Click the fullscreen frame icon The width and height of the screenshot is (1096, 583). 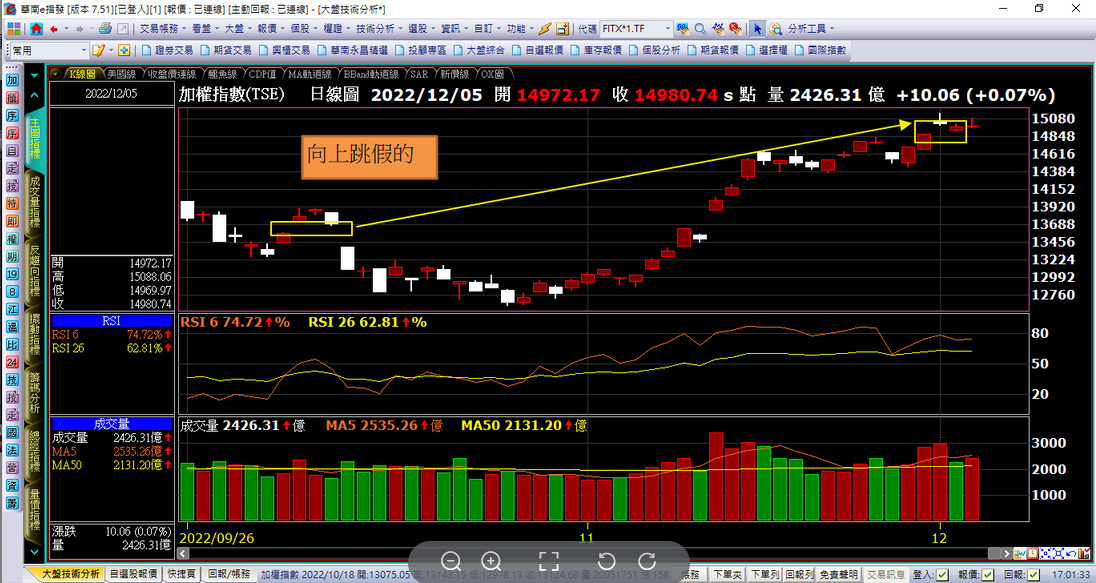(x=548, y=561)
